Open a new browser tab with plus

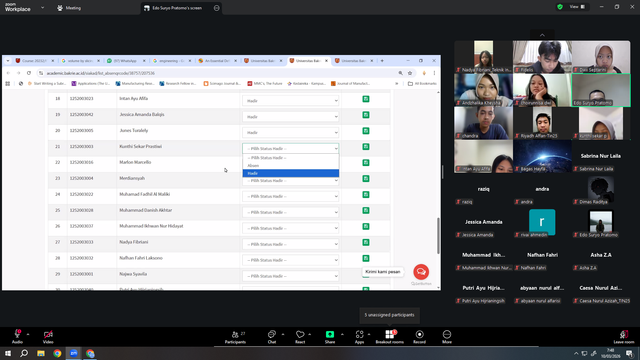382,61
